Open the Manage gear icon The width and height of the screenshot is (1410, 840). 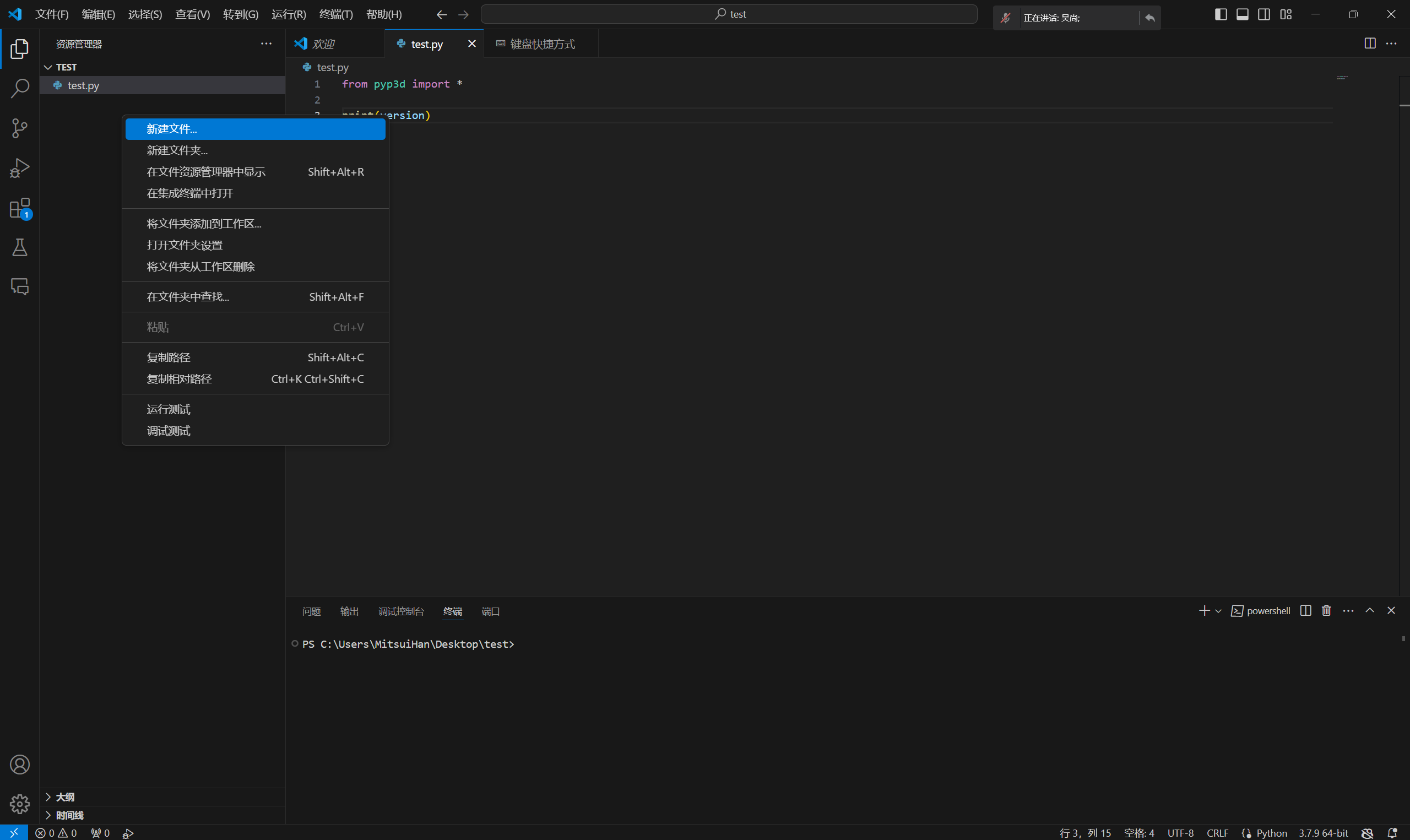20,804
